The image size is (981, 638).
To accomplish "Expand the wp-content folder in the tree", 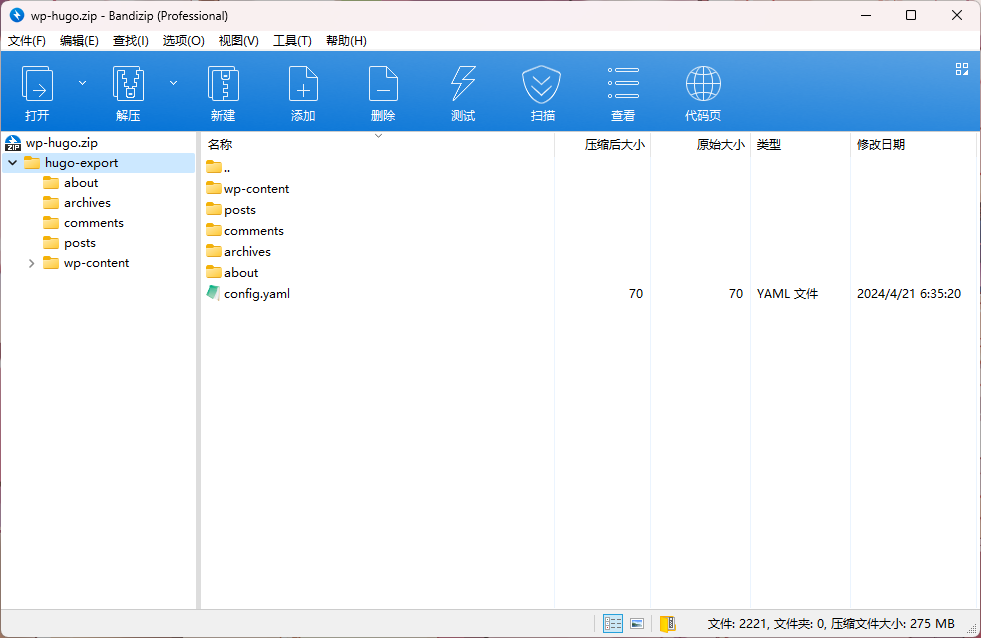I will [x=32, y=264].
